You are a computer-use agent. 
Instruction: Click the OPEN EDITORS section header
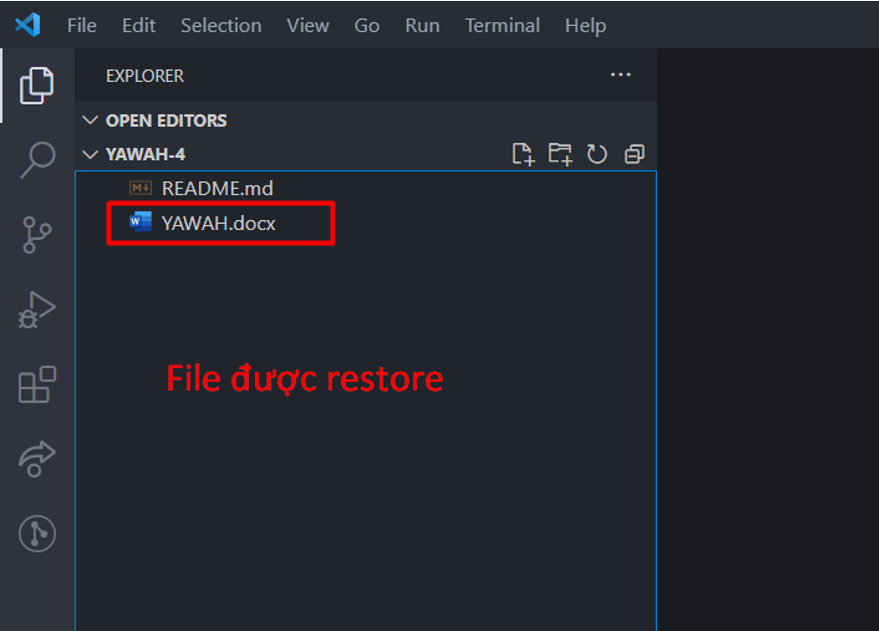pos(366,120)
